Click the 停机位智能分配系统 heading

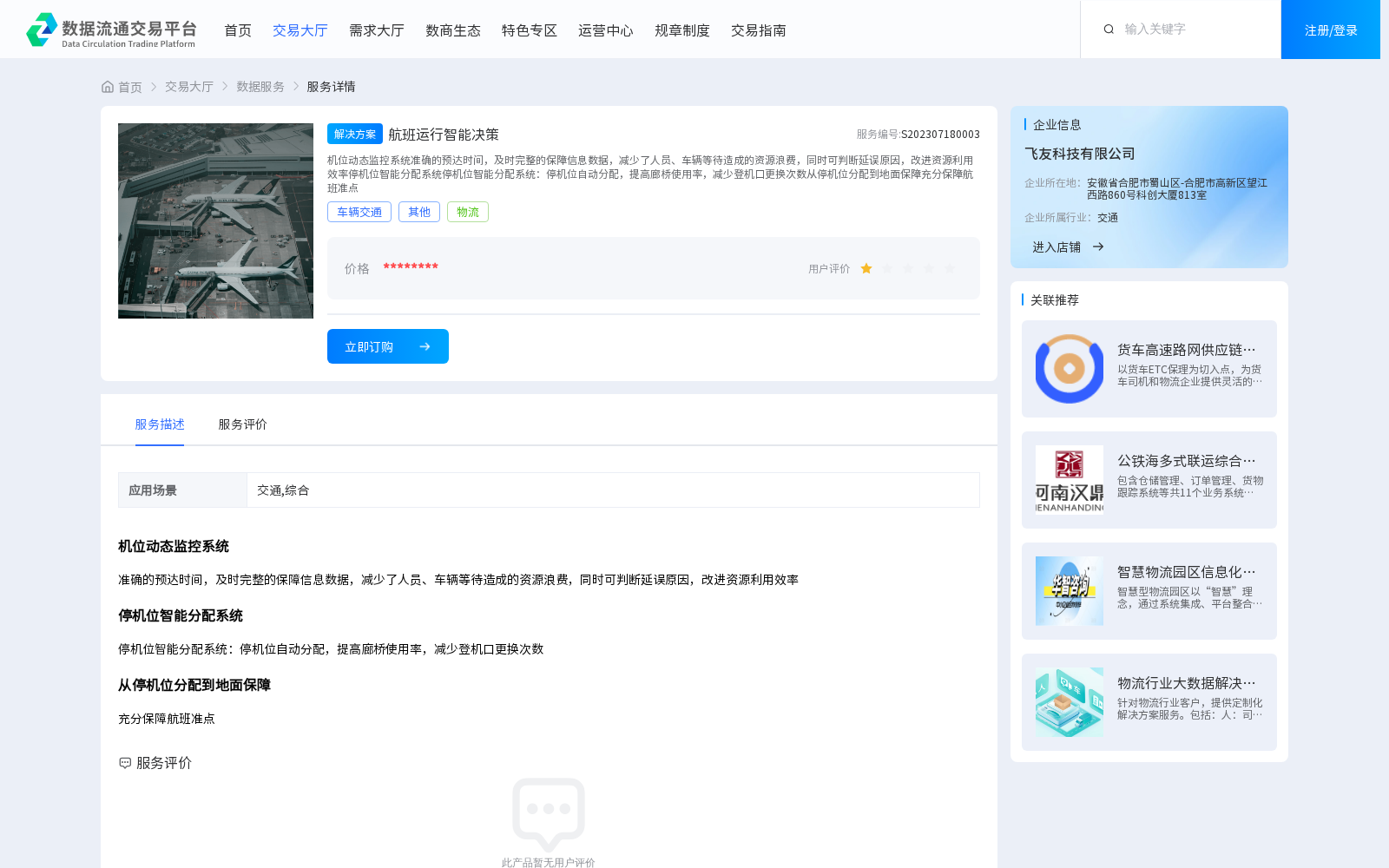coord(181,615)
